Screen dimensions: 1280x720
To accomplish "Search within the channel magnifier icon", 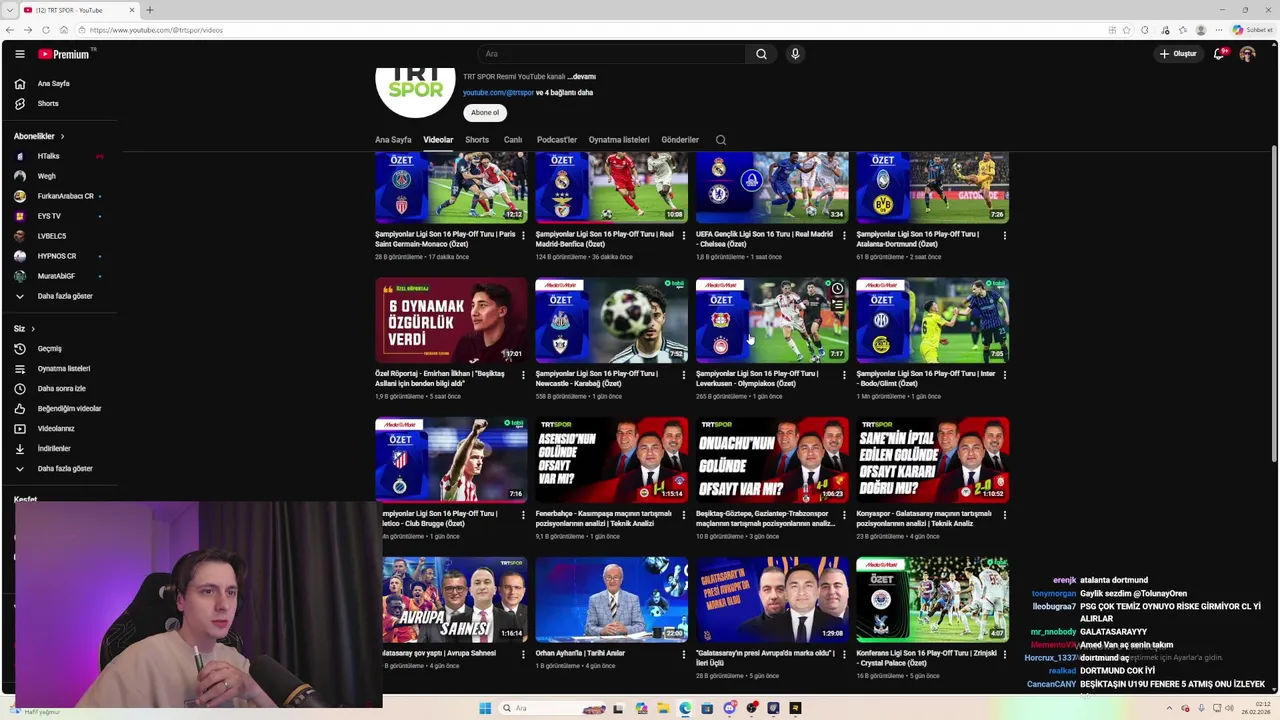I will (x=720, y=140).
